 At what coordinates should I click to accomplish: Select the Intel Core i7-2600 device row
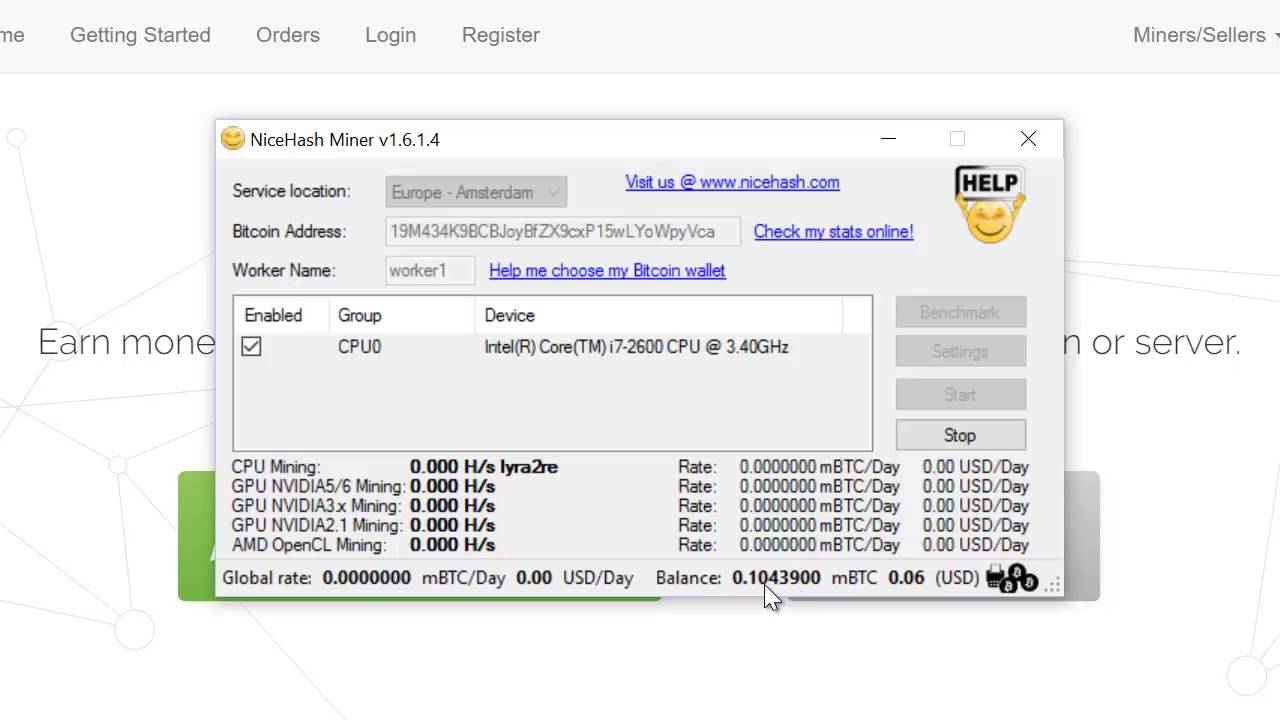click(552, 347)
